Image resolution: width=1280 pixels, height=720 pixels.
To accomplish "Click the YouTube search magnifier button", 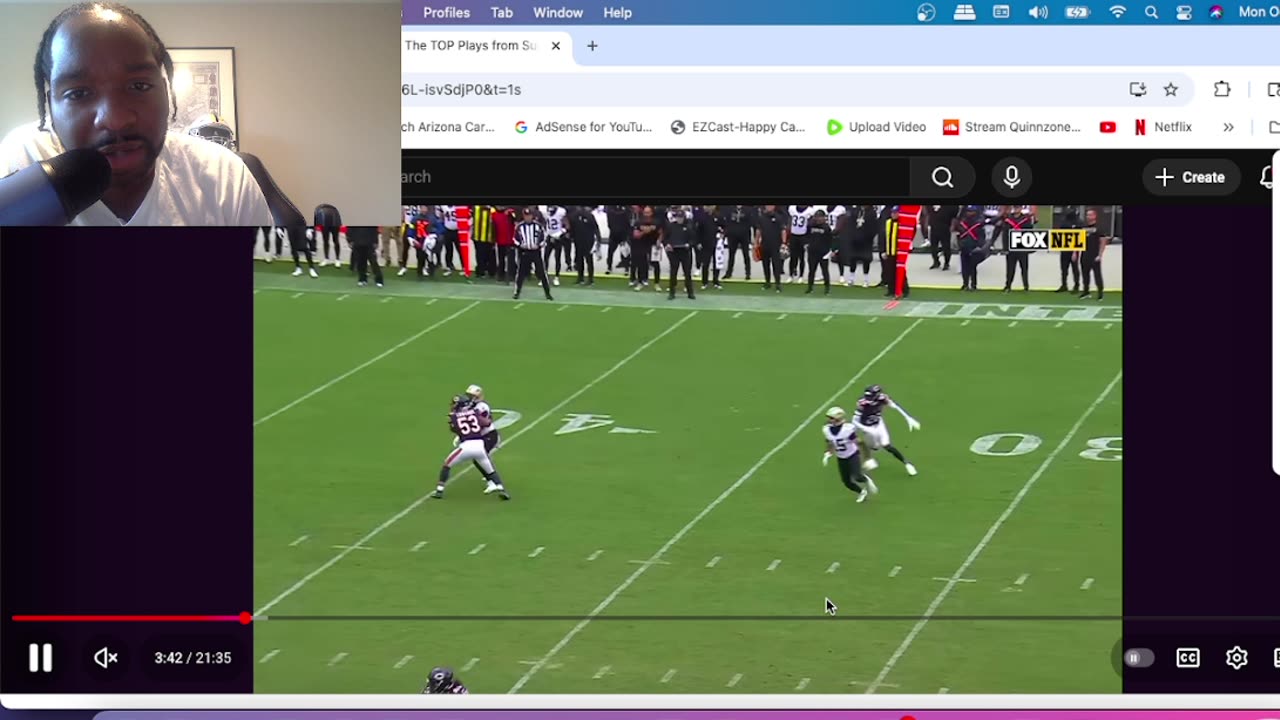I will 942,177.
